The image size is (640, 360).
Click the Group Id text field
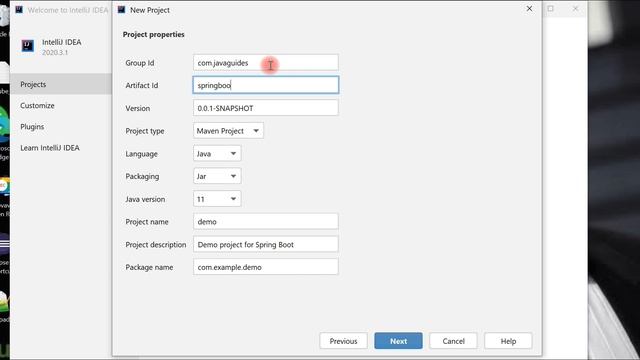(266, 63)
